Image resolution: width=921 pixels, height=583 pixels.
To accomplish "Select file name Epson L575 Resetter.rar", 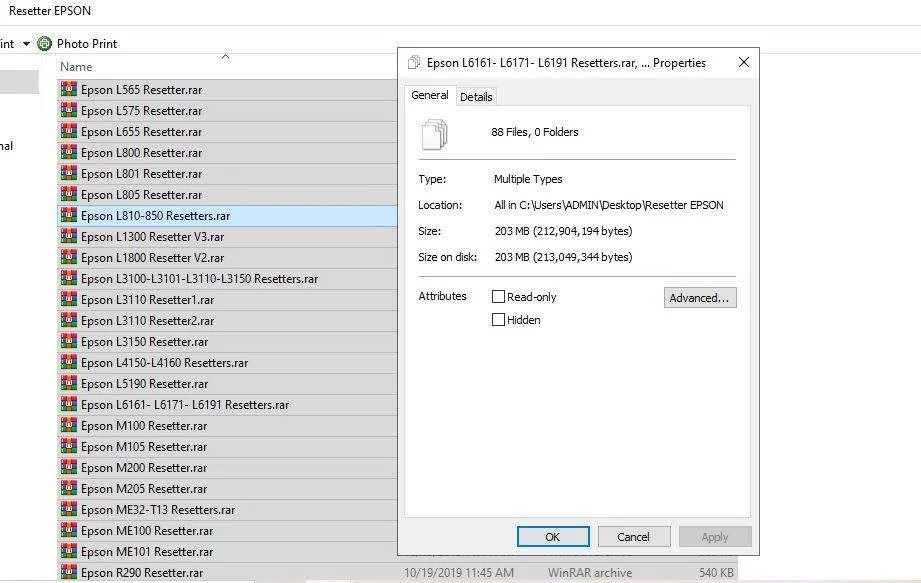I will (x=142, y=111).
